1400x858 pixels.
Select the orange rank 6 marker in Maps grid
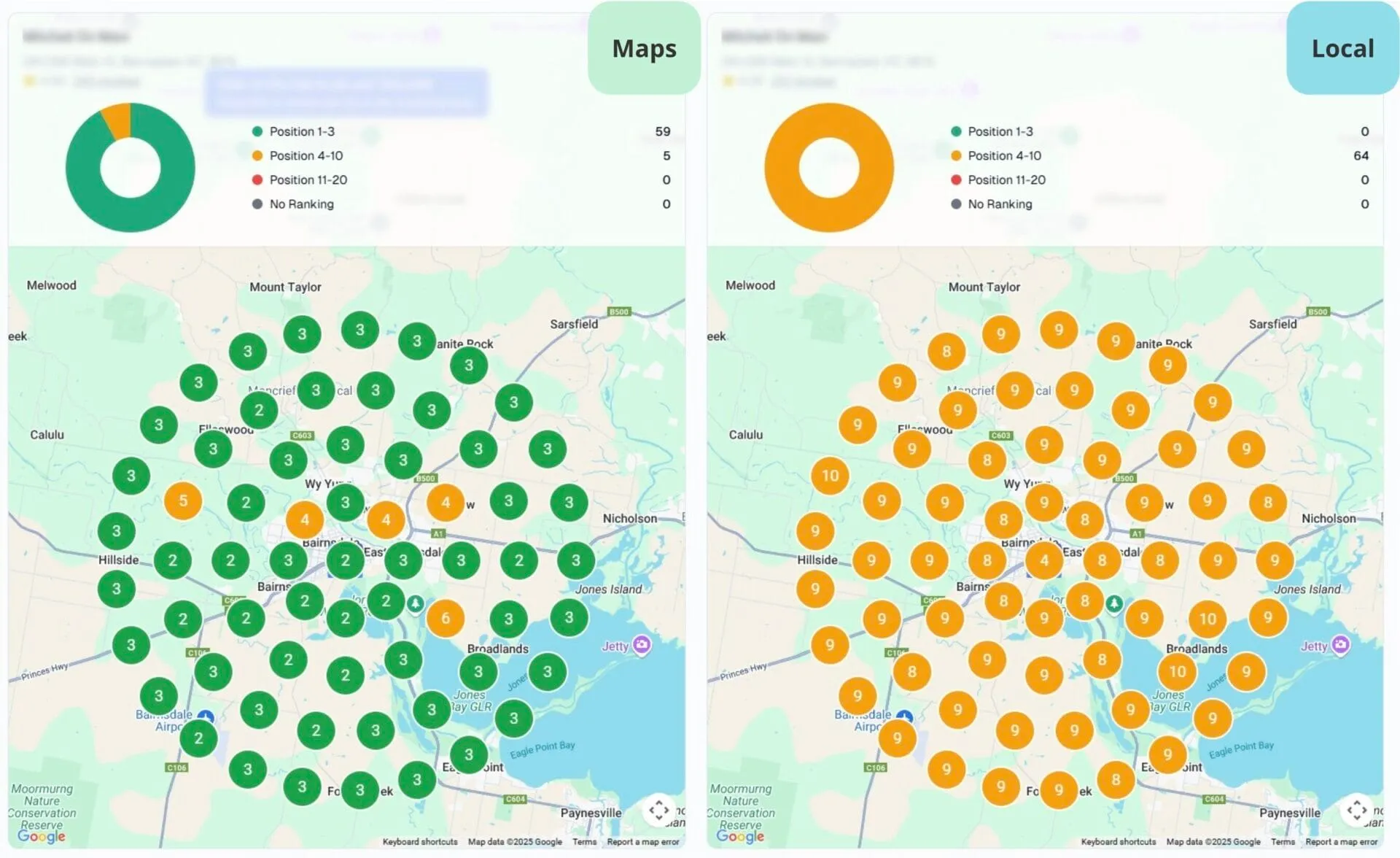[446, 619]
